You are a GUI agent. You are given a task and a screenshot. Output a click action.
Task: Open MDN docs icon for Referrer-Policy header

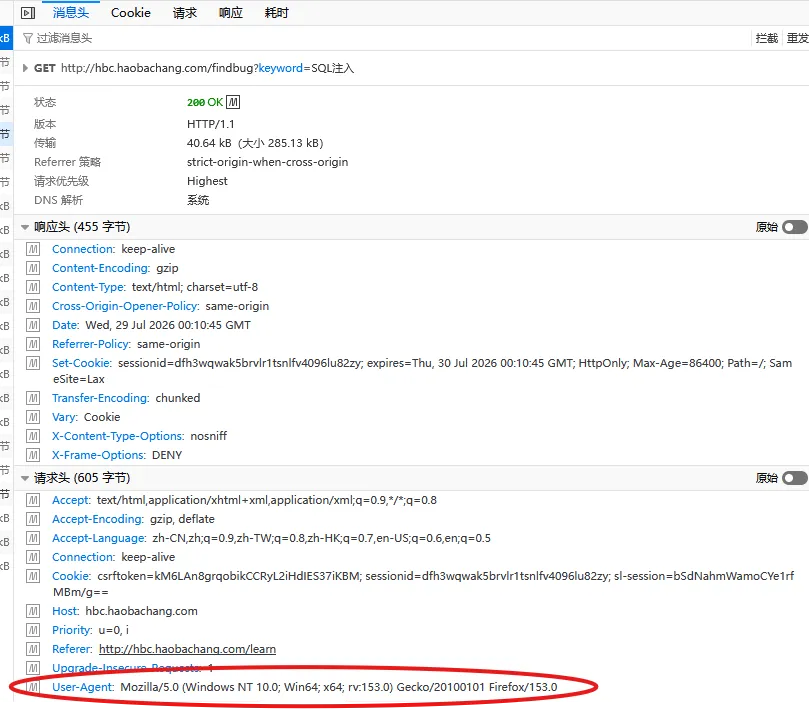tap(33, 344)
